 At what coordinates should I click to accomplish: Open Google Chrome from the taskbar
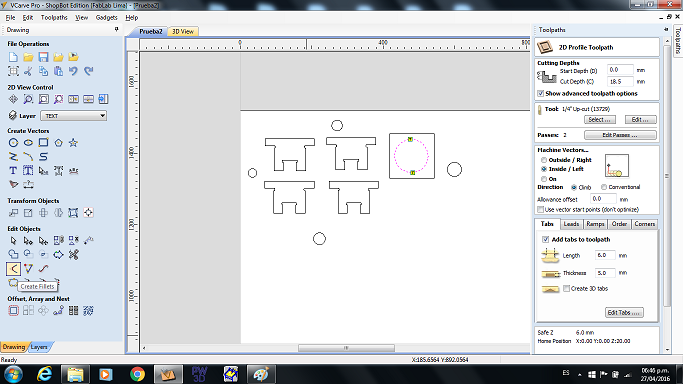pos(137,374)
